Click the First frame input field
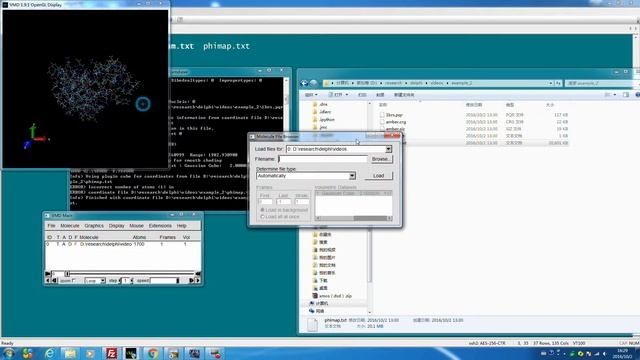Image resolution: width=640 pixels, height=360 pixels. [265, 202]
